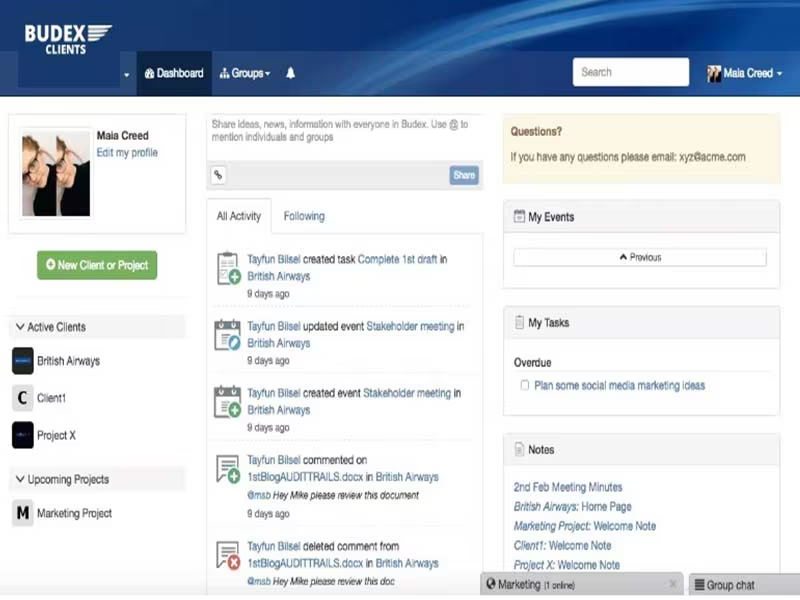Click the attach link icon in share box
Image resolution: width=800 pixels, height=600 pixels.
[x=218, y=175]
